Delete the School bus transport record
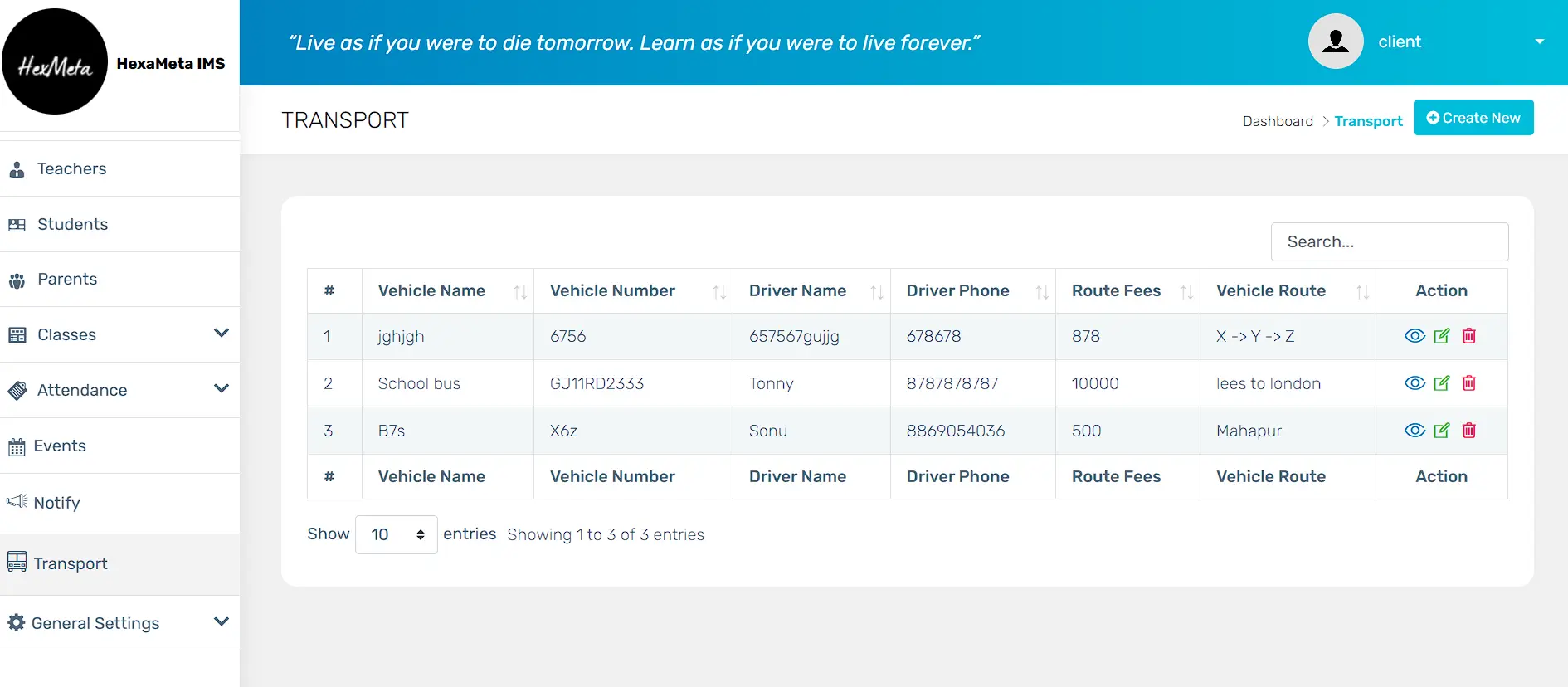 pos(1468,383)
